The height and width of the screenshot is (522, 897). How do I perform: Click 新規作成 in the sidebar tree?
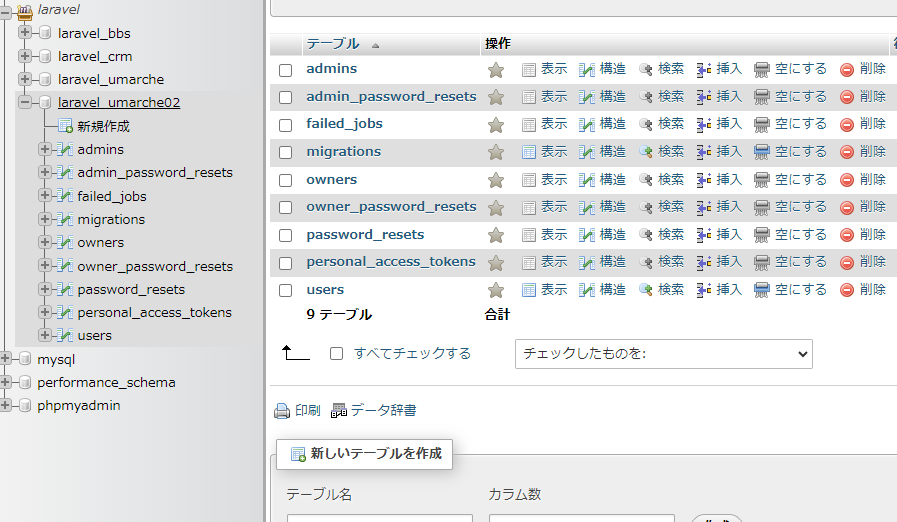103,126
